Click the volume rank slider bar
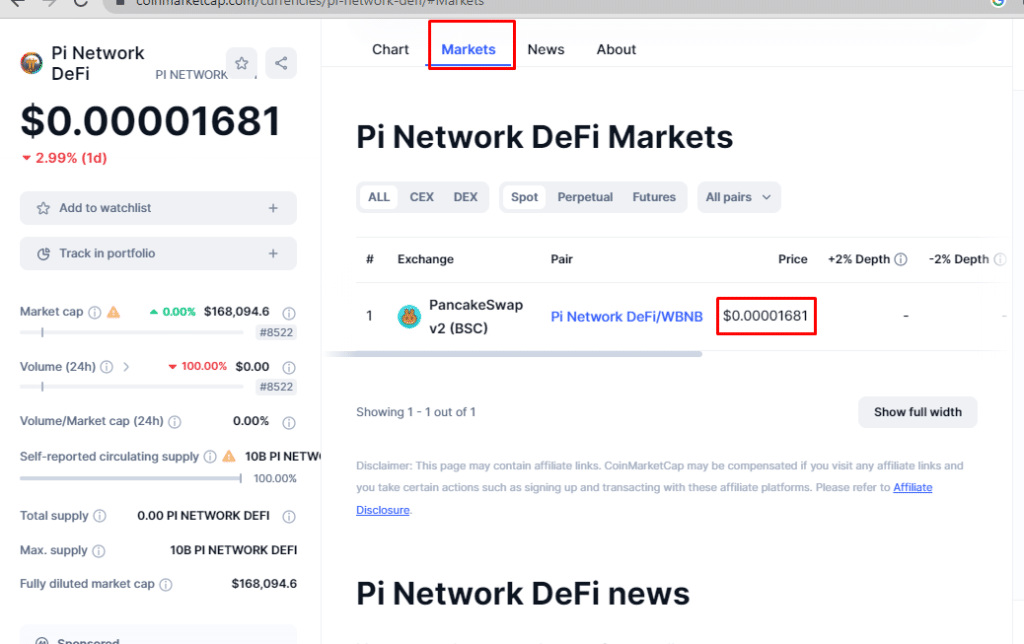 (132, 387)
